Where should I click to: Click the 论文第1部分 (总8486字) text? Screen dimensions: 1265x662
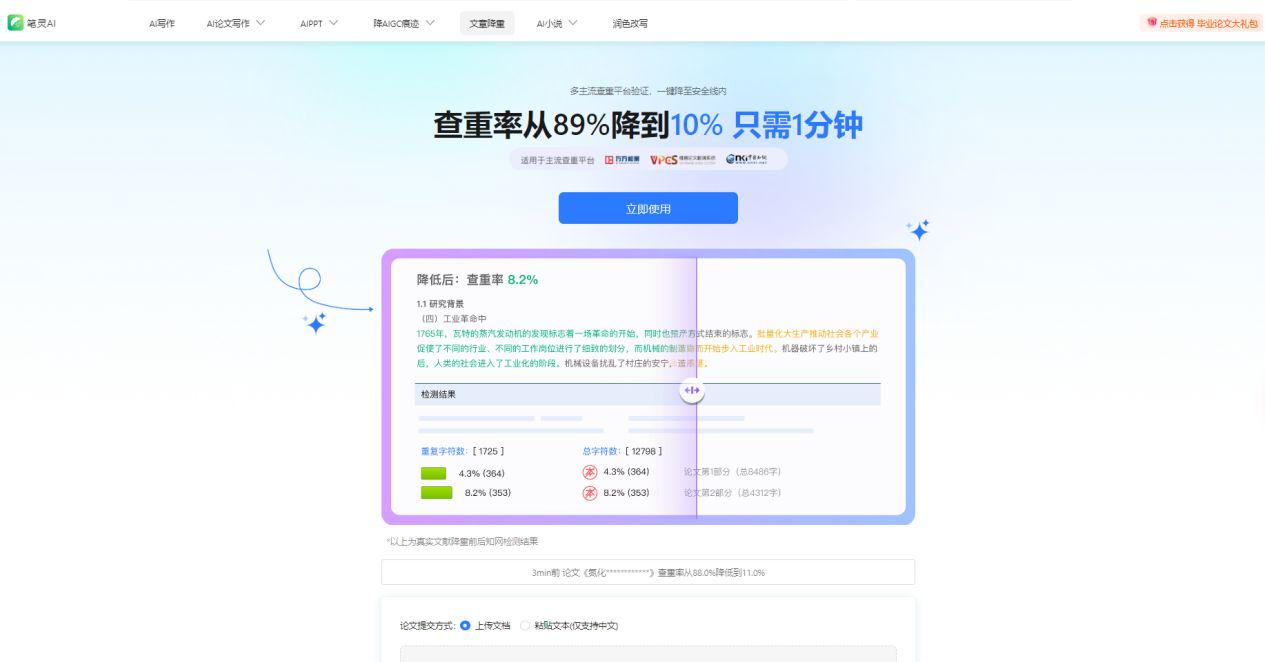coord(732,472)
